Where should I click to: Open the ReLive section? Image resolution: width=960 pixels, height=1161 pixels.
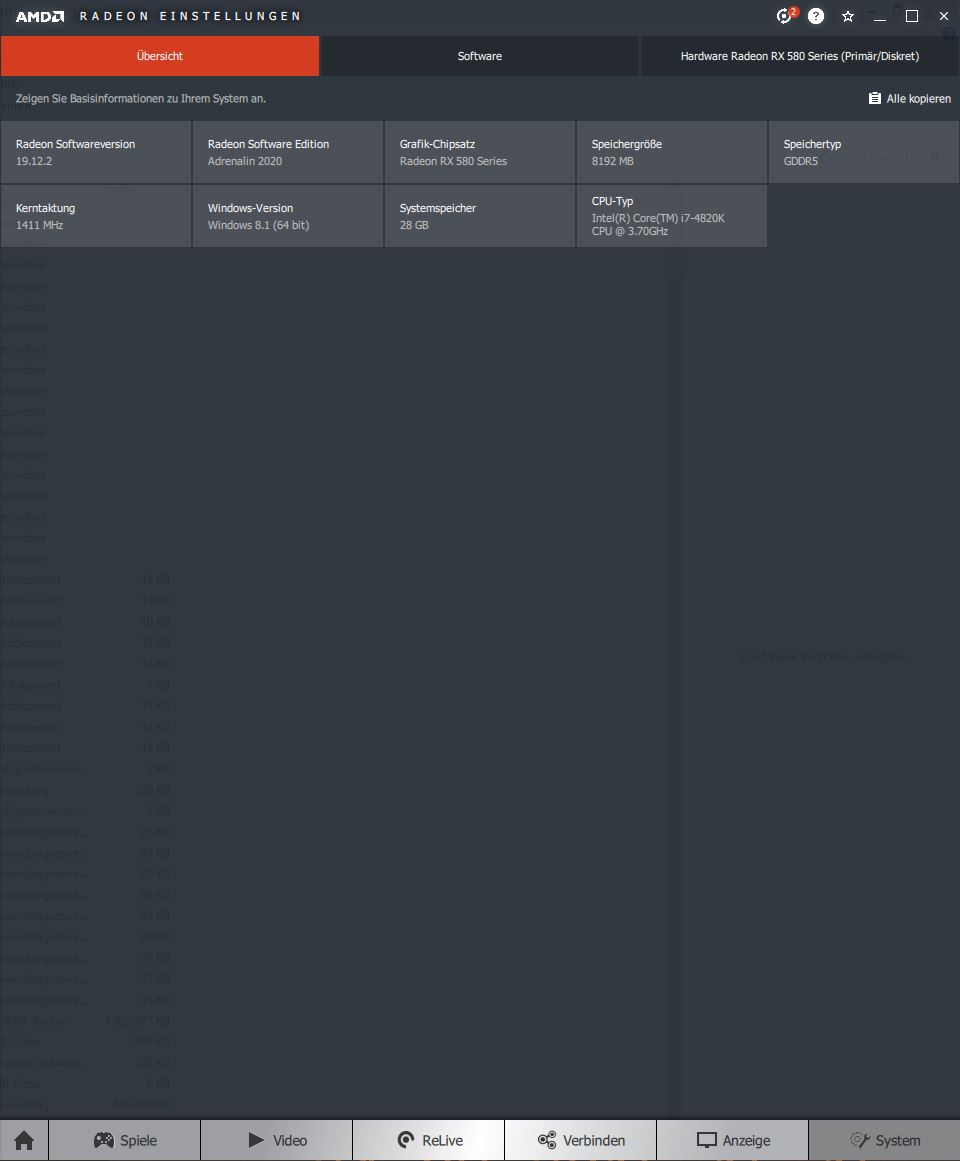click(x=429, y=1140)
